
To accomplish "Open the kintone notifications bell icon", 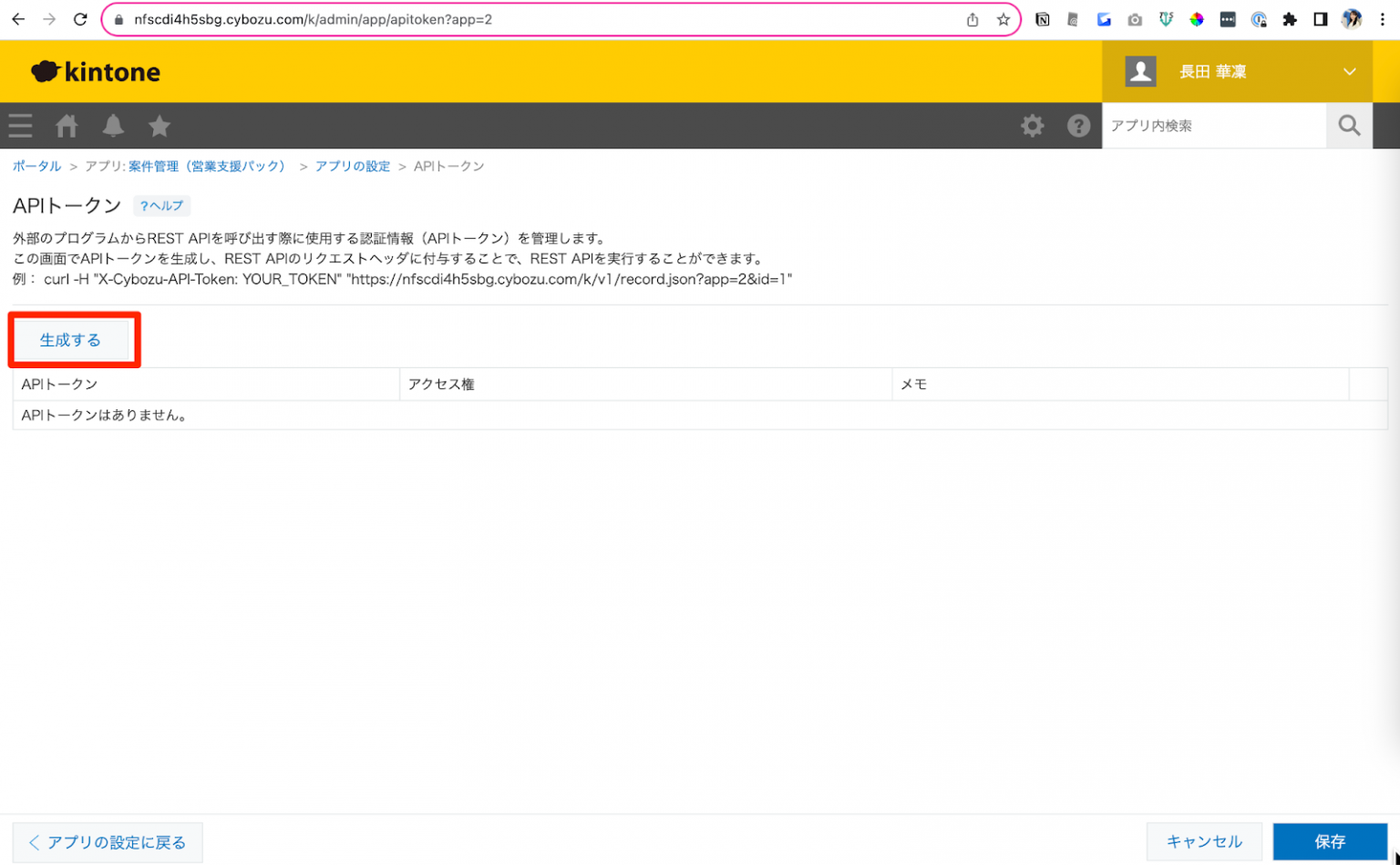I will [112, 126].
